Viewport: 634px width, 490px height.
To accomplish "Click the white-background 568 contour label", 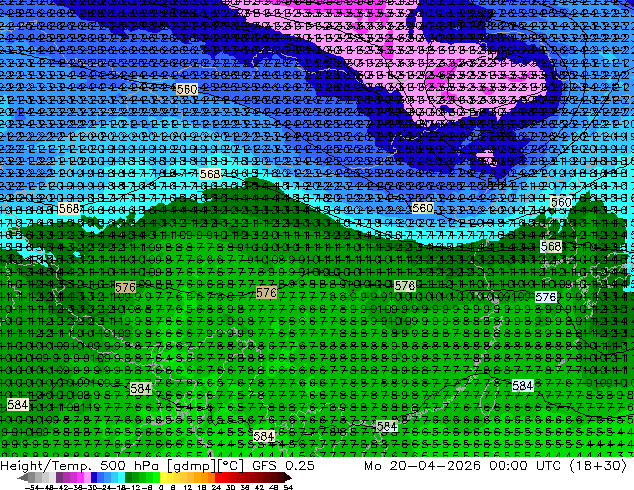I will (551, 246).
